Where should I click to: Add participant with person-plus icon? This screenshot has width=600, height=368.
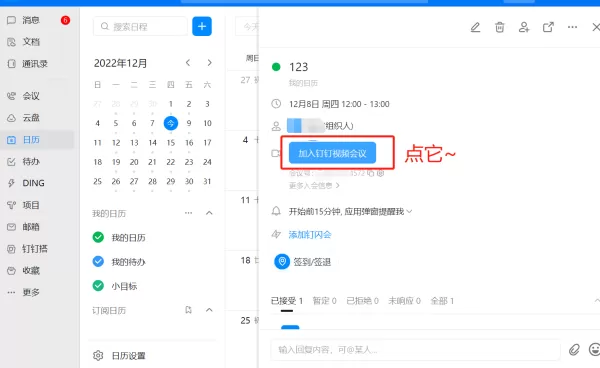[x=524, y=27]
